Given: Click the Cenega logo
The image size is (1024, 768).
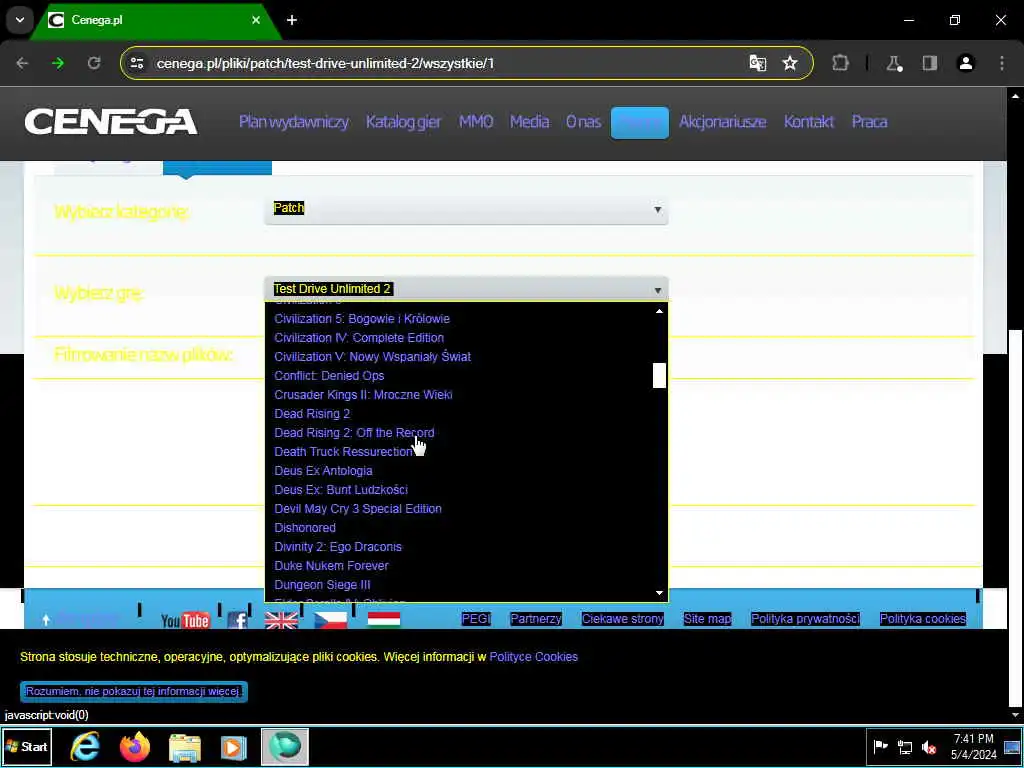Looking at the screenshot, I should click(111, 122).
